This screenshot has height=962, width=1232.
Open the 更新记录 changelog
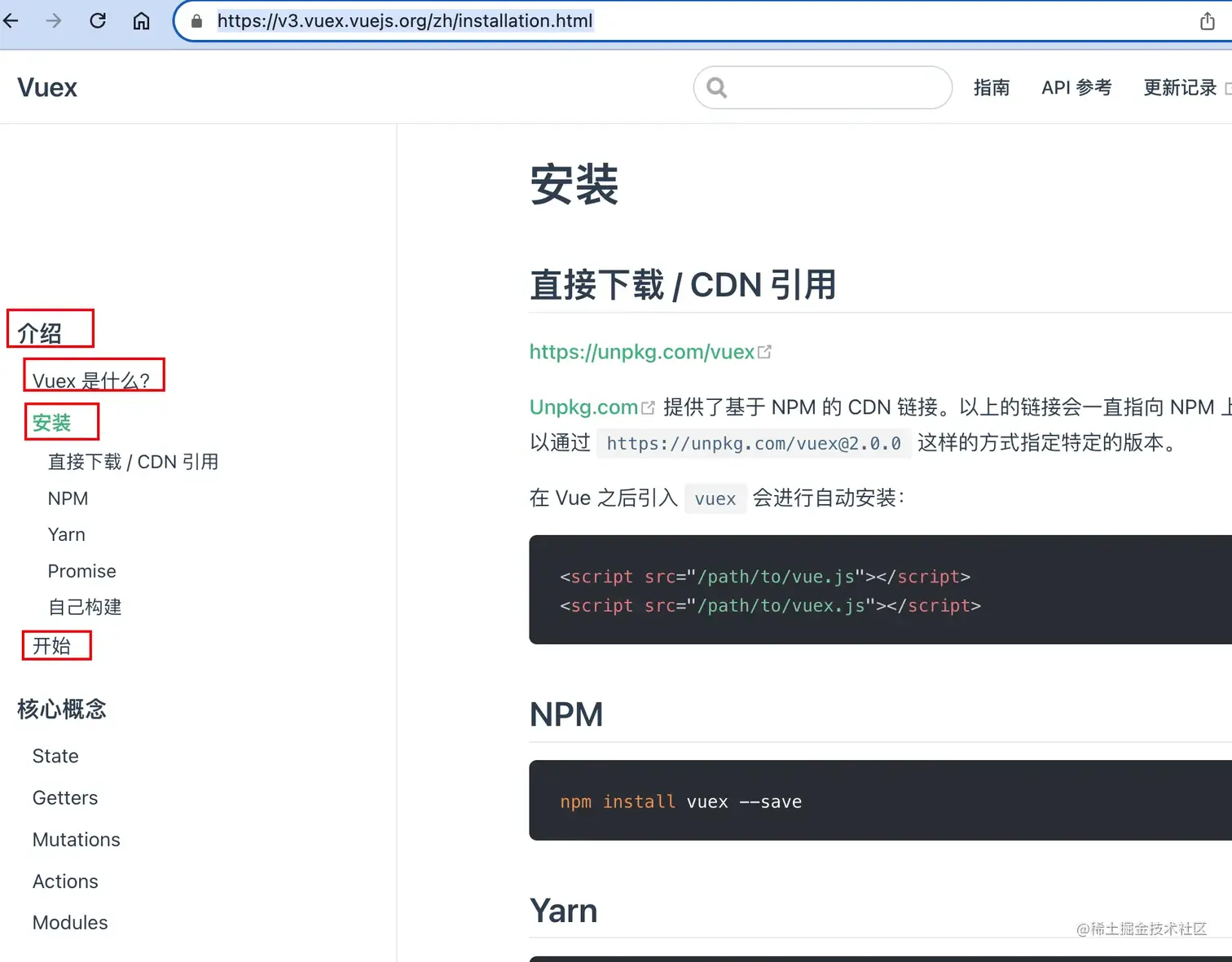[x=1179, y=87]
